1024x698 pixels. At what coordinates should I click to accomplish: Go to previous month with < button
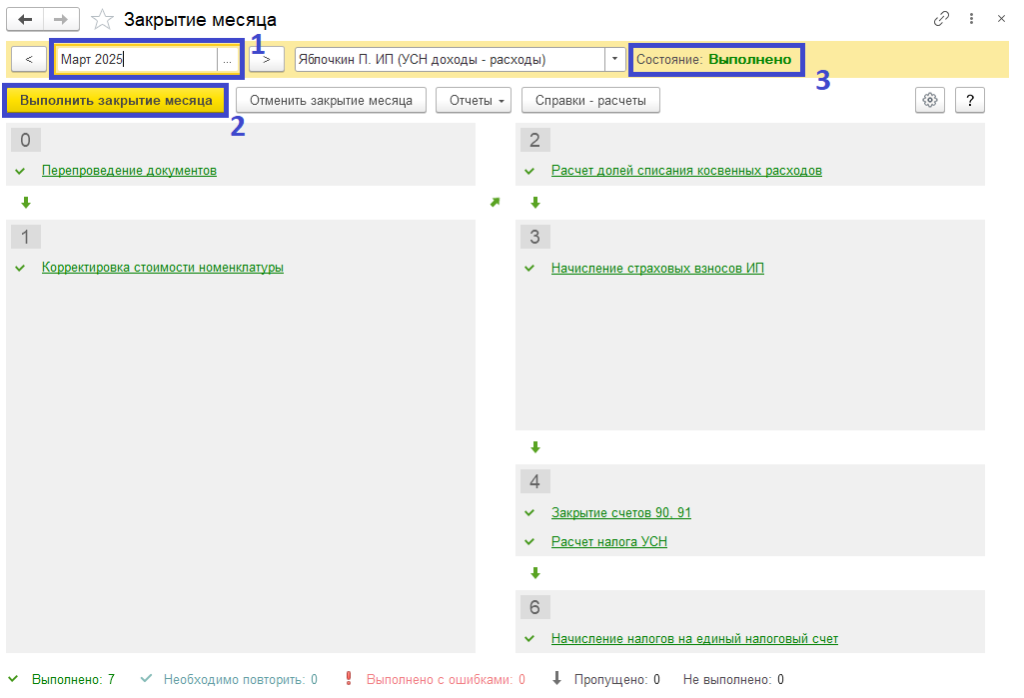(x=29, y=59)
